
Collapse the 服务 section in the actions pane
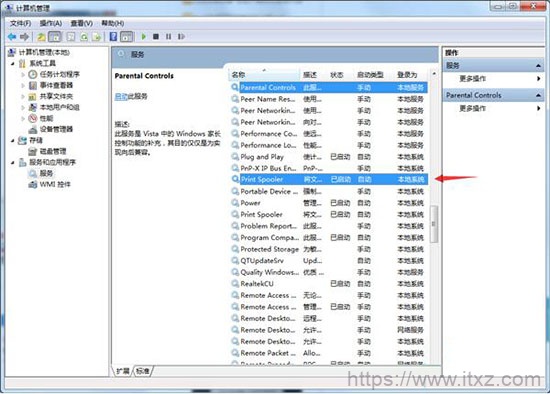[538, 66]
